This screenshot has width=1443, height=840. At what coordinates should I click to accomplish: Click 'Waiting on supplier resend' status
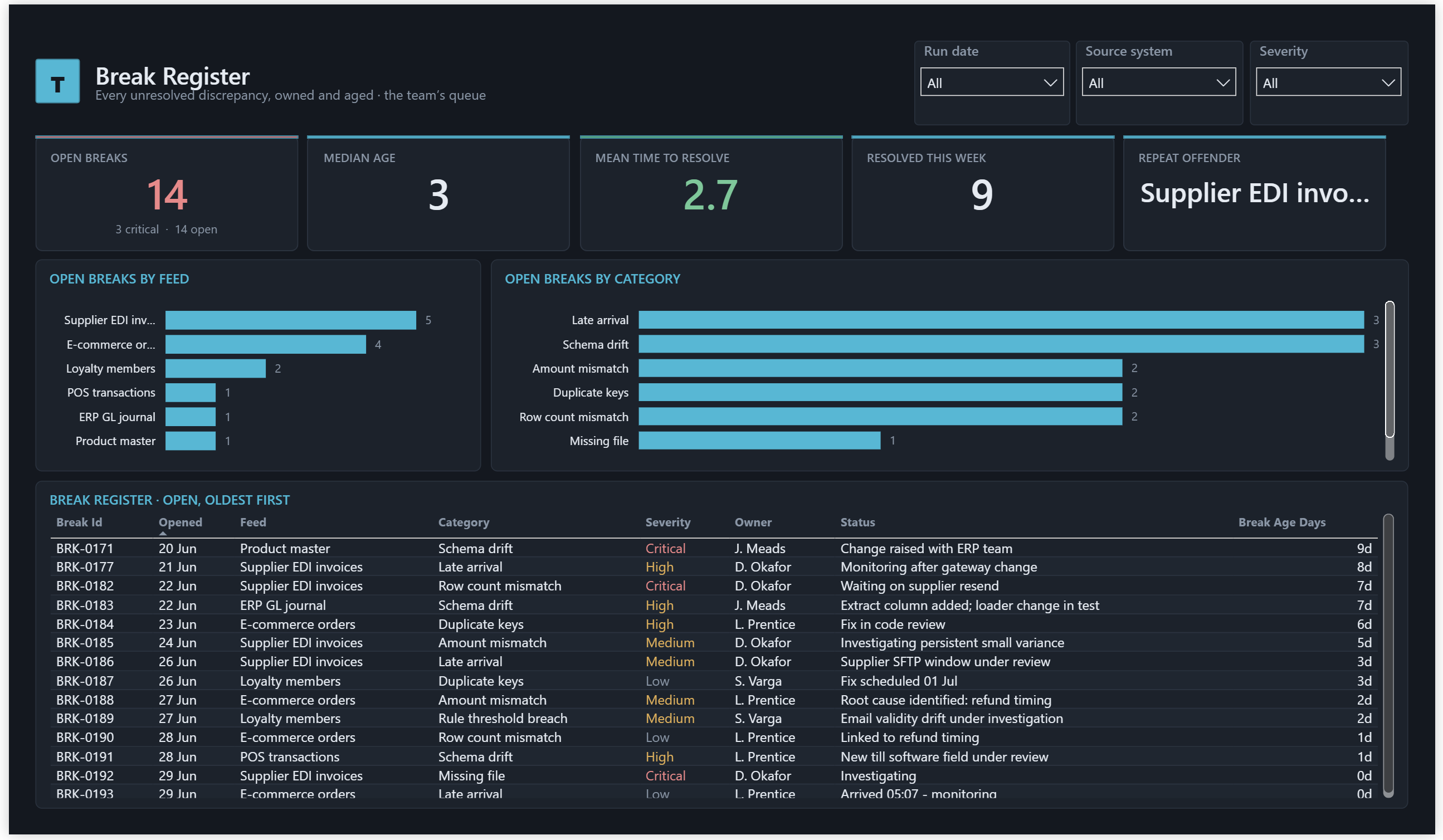[919, 586]
